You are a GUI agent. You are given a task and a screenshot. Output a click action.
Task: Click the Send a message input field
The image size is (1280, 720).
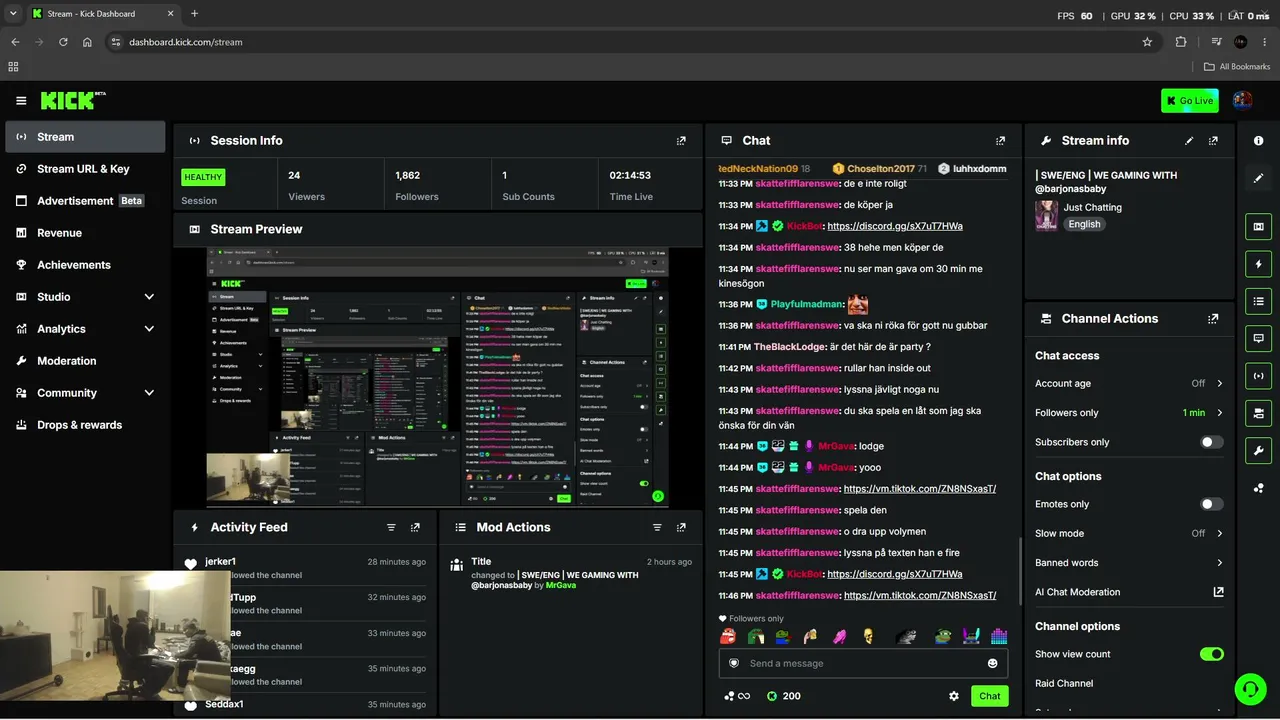coord(864,663)
